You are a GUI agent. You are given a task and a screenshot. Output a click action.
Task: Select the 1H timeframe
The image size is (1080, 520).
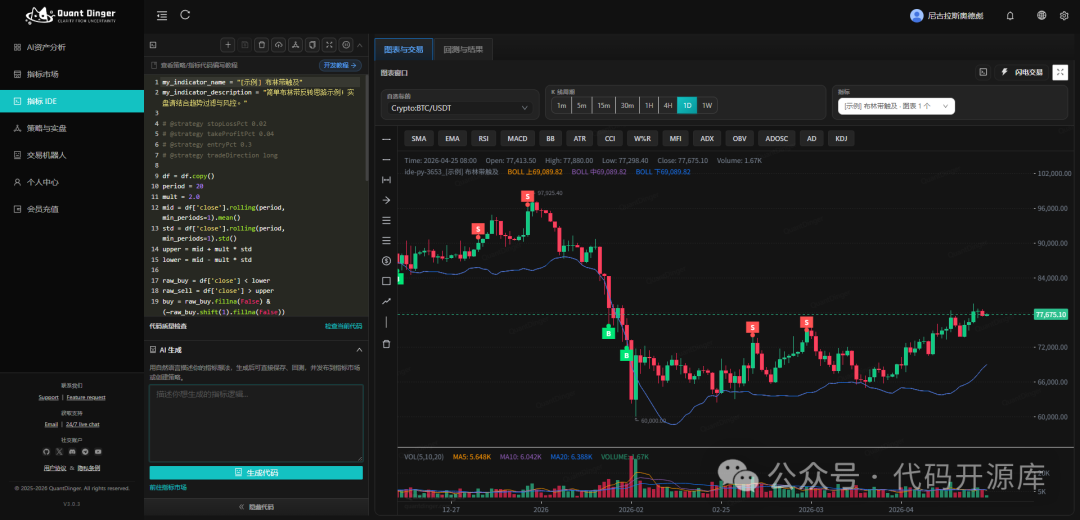pyautogui.click(x=649, y=105)
